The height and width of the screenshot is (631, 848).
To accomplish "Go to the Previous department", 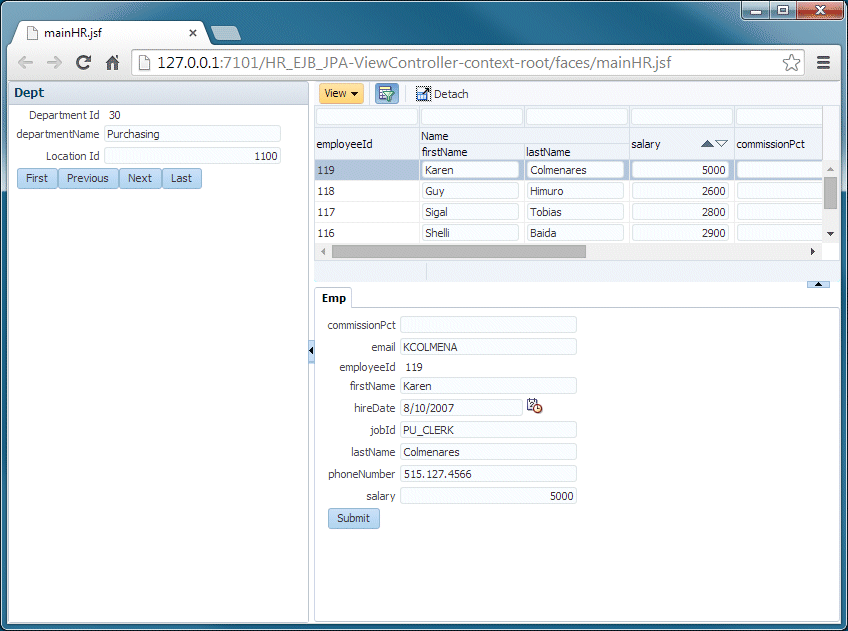I will pos(88,178).
